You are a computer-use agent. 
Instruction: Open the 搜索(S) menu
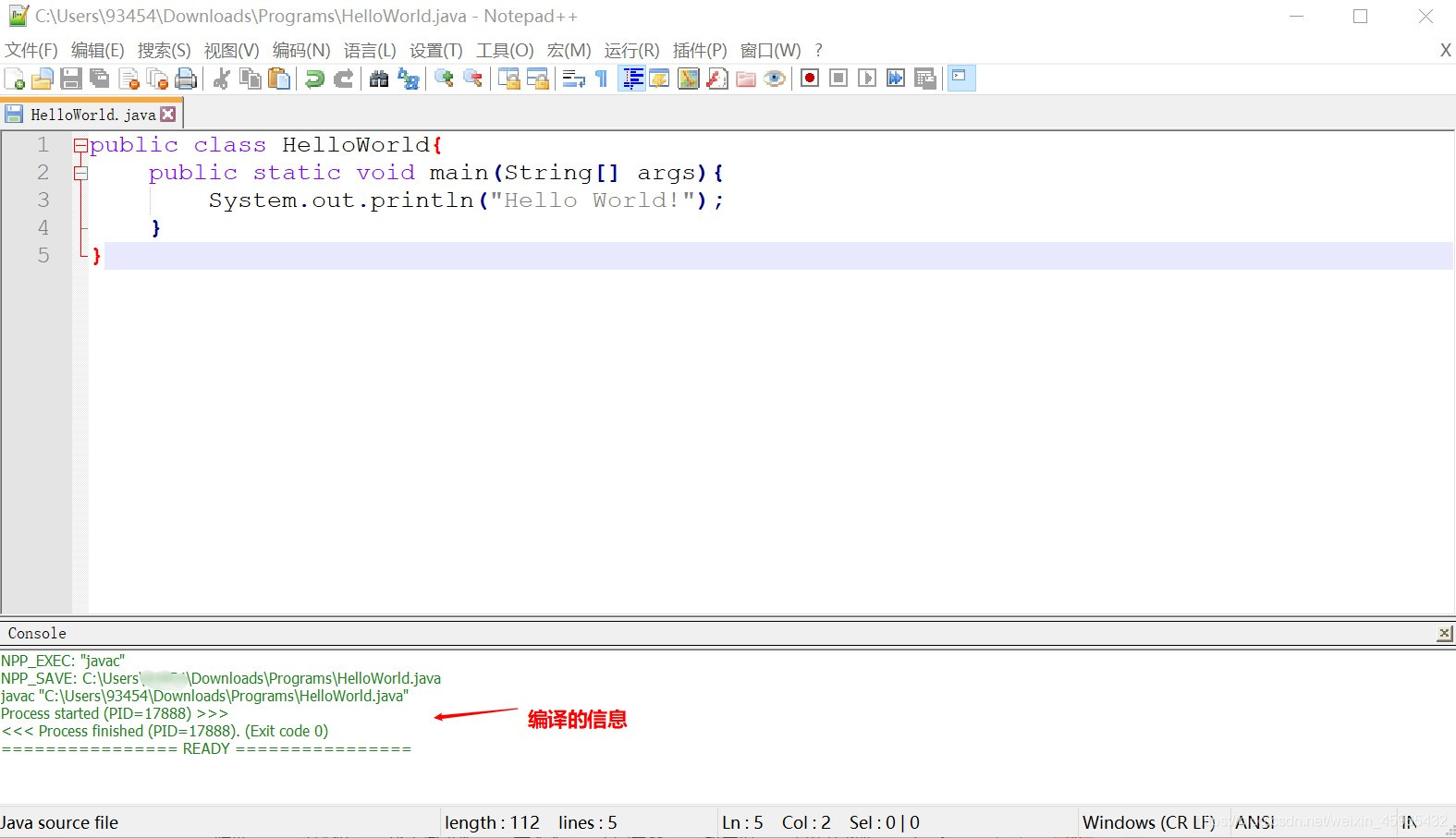click(164, 50)
